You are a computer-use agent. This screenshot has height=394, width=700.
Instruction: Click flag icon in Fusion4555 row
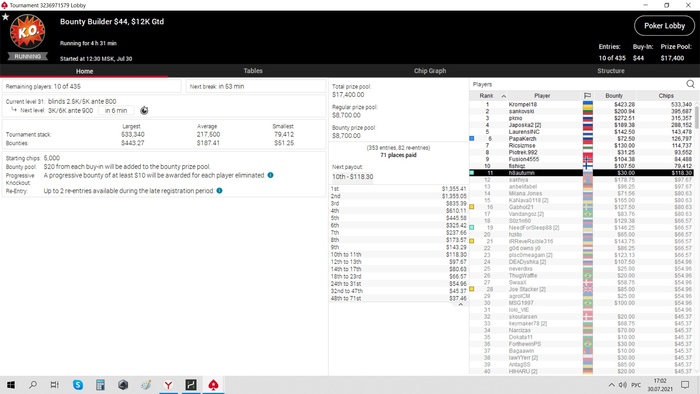pos(588,159)
